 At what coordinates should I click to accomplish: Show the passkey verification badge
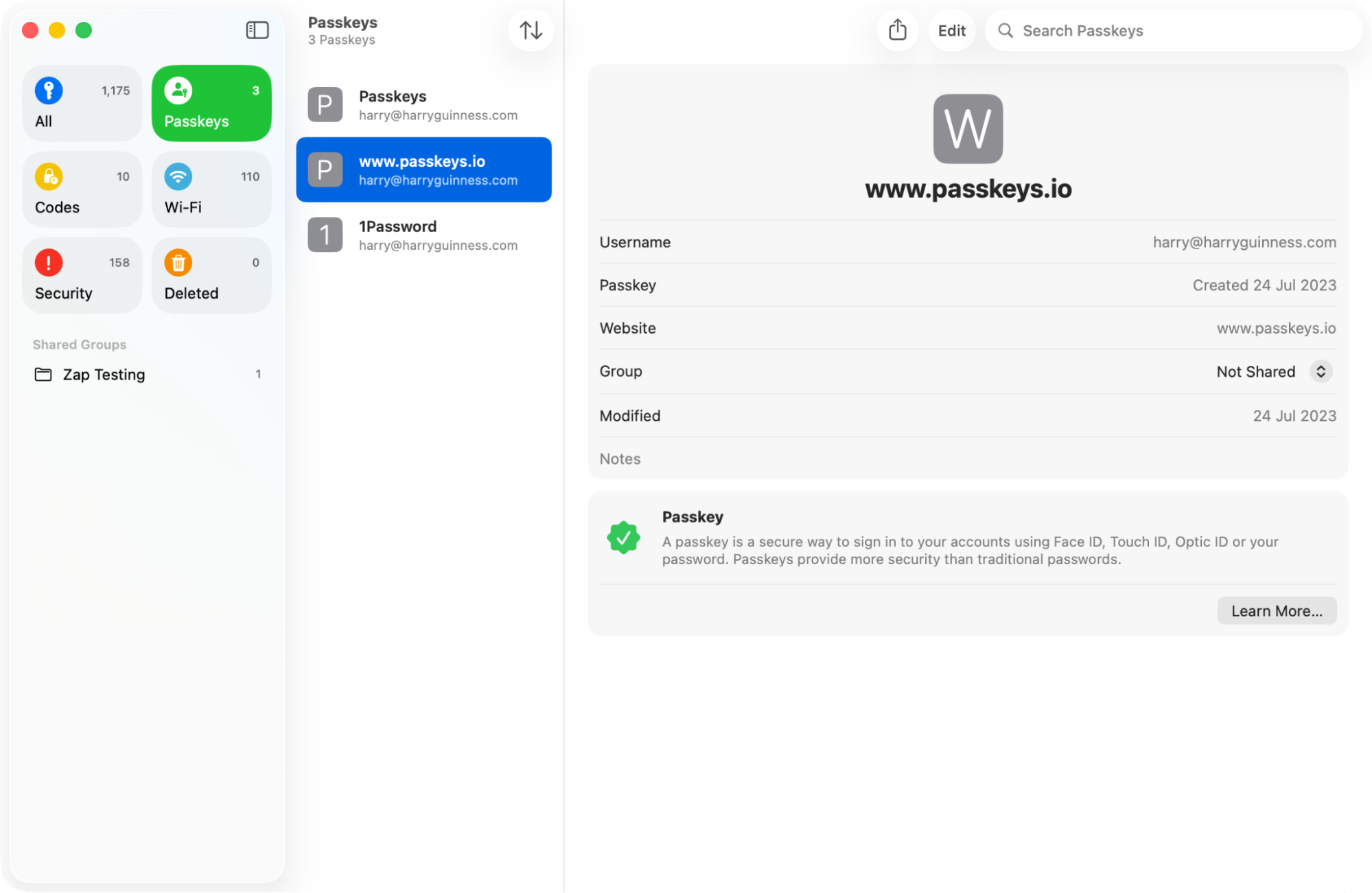pos(623,537)
